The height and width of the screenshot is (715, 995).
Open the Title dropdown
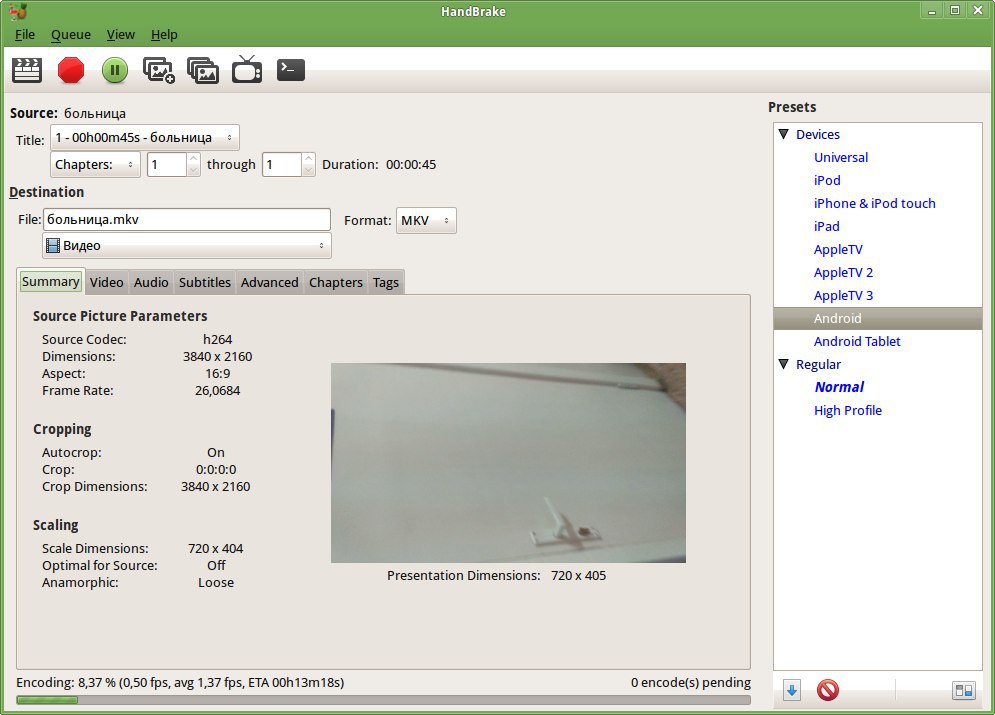click(x=145, y=138)
